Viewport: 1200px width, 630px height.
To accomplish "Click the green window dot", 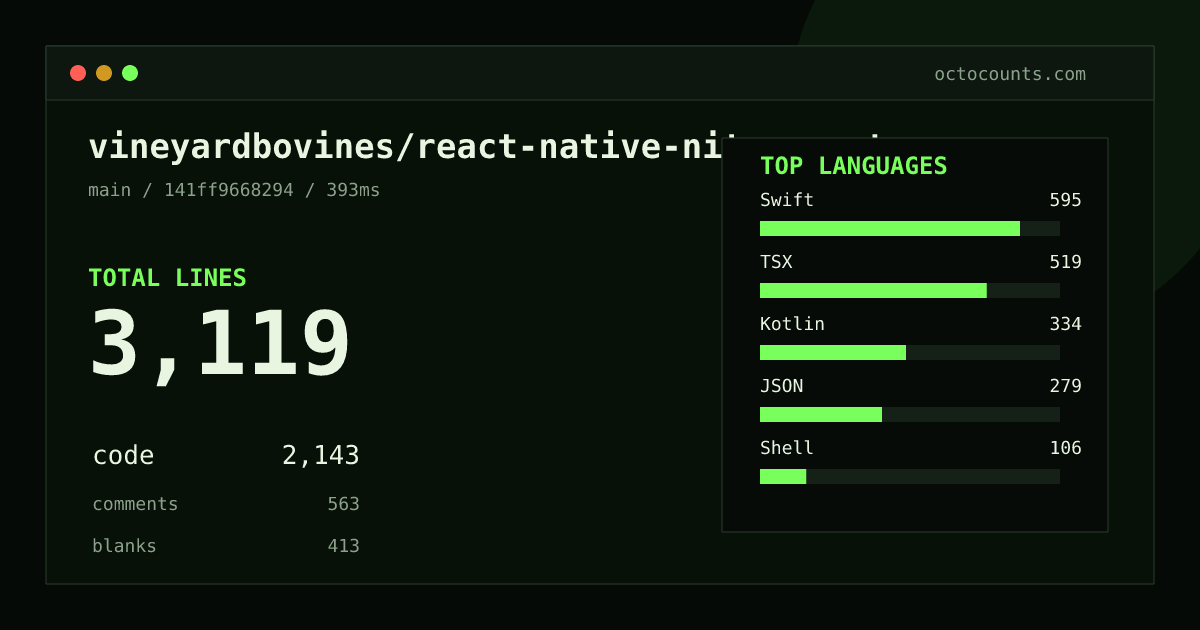I will tap(130, 73).
